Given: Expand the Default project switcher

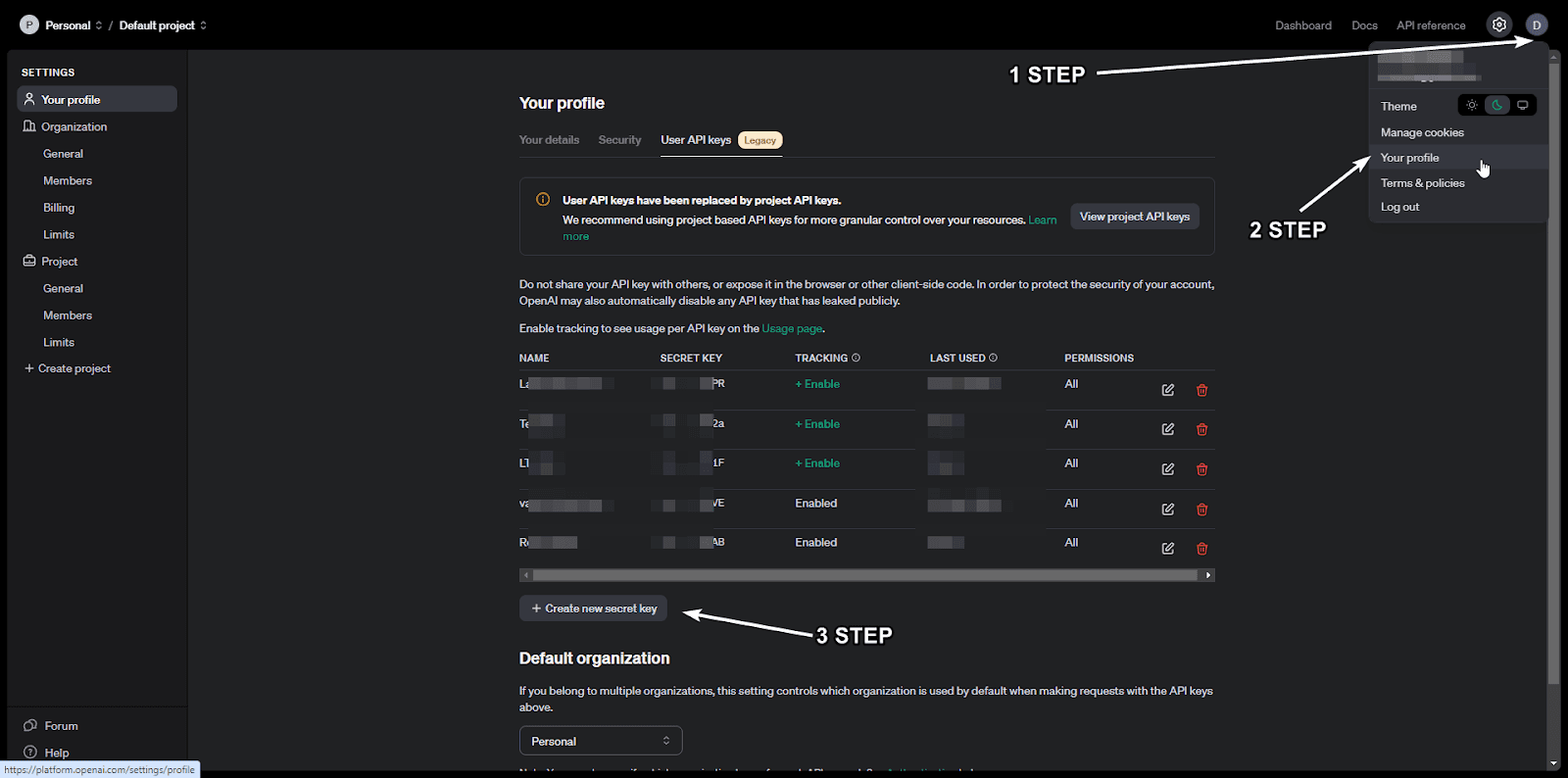Looking at the screenshot, I should pos(163,25).
